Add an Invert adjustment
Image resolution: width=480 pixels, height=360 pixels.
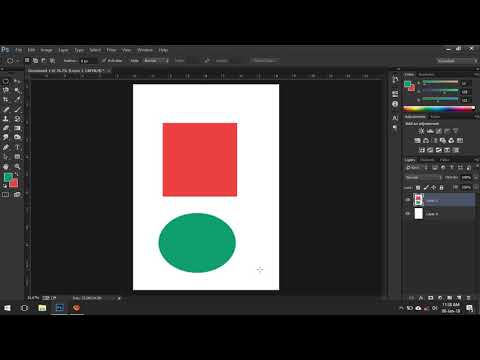click(422, 150)
